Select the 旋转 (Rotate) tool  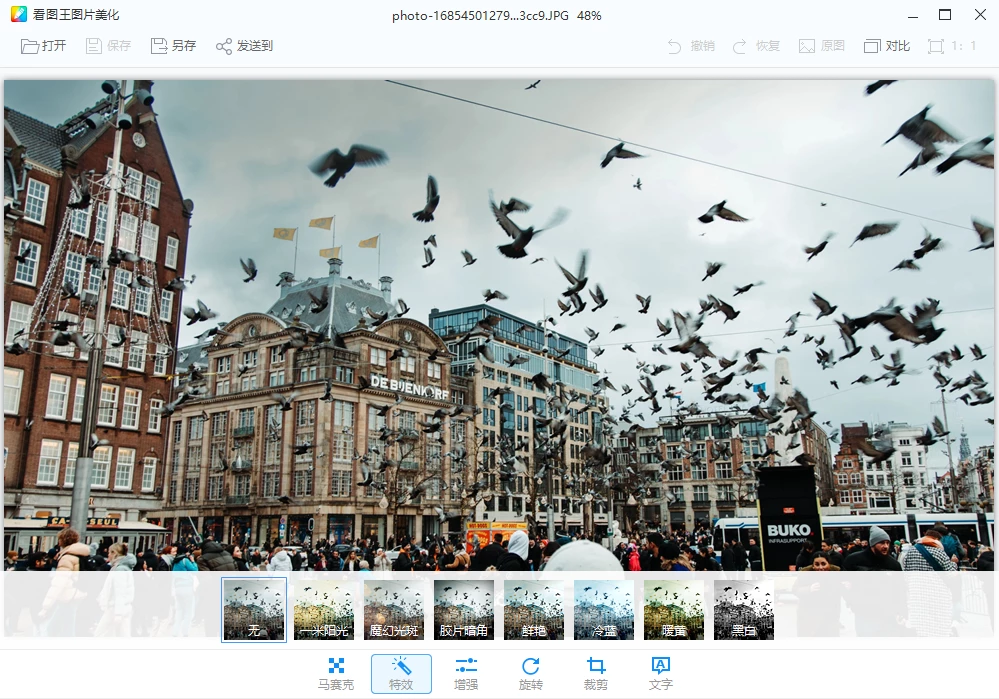pyautogui.click(x=531, y=673)
